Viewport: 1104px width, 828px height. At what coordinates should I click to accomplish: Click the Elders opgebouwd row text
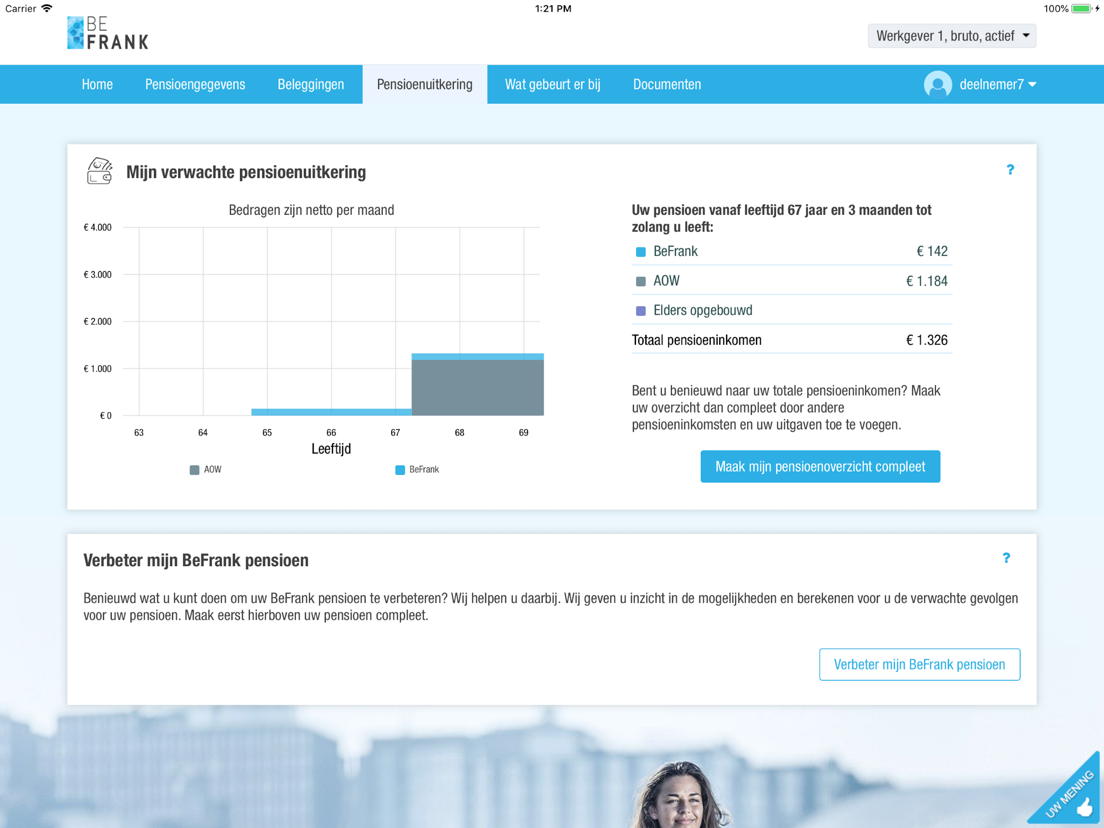tap(703, 310)
